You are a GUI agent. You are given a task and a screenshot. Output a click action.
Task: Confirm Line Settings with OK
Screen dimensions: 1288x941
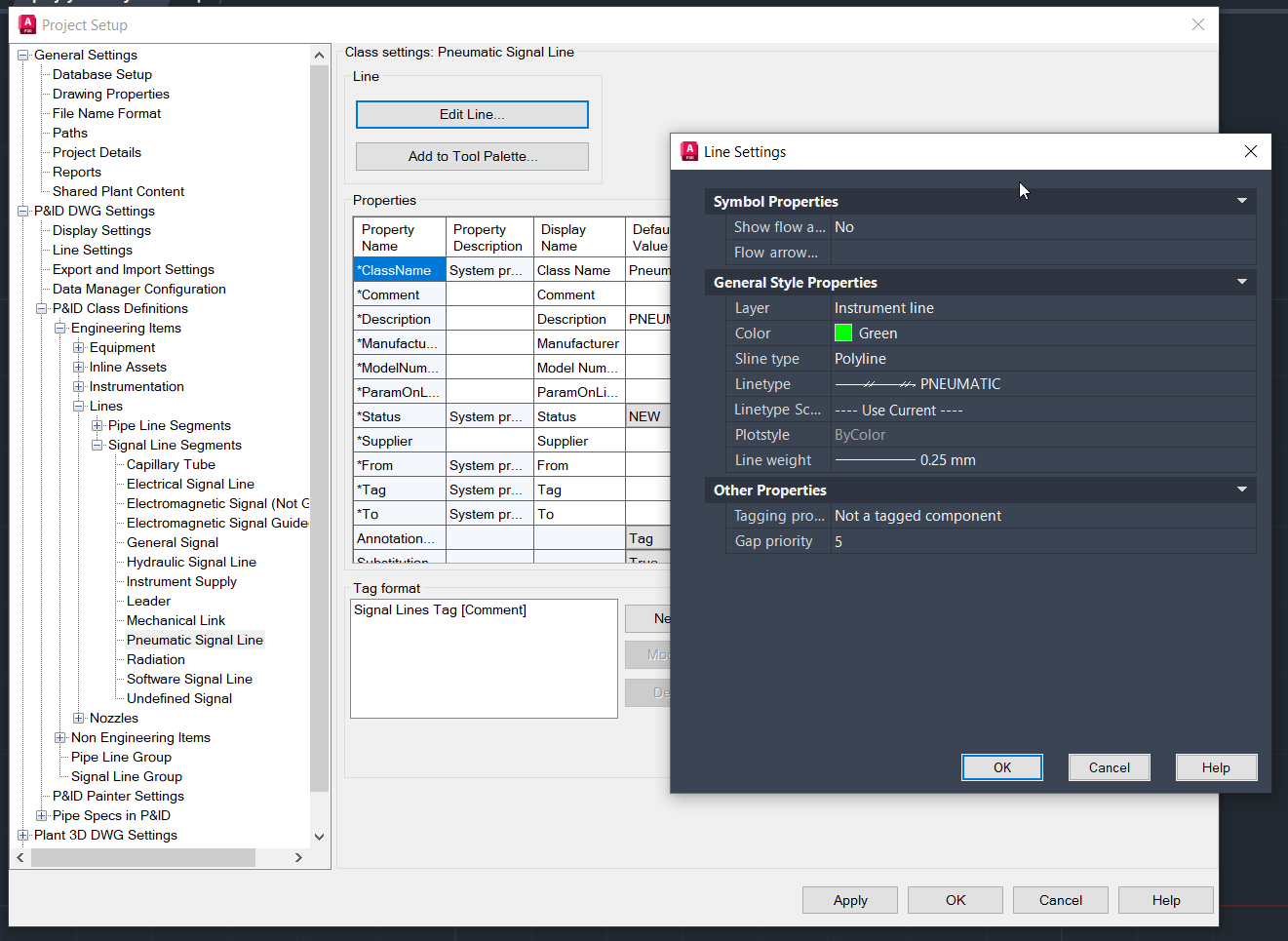pos(1001,767)
